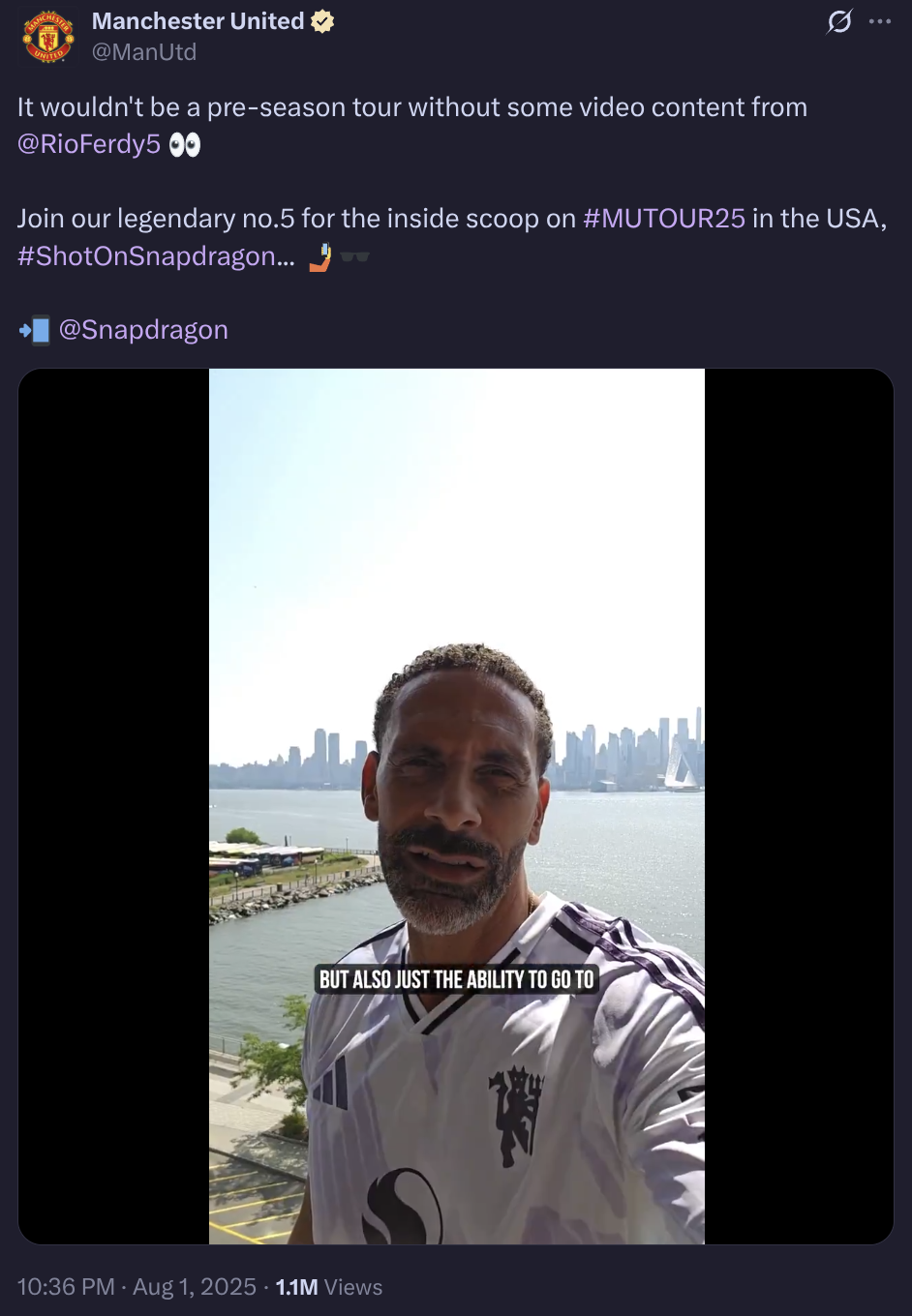
Task: Open the Grok explain-this-post icon
Action: click(x=839, y=21)
